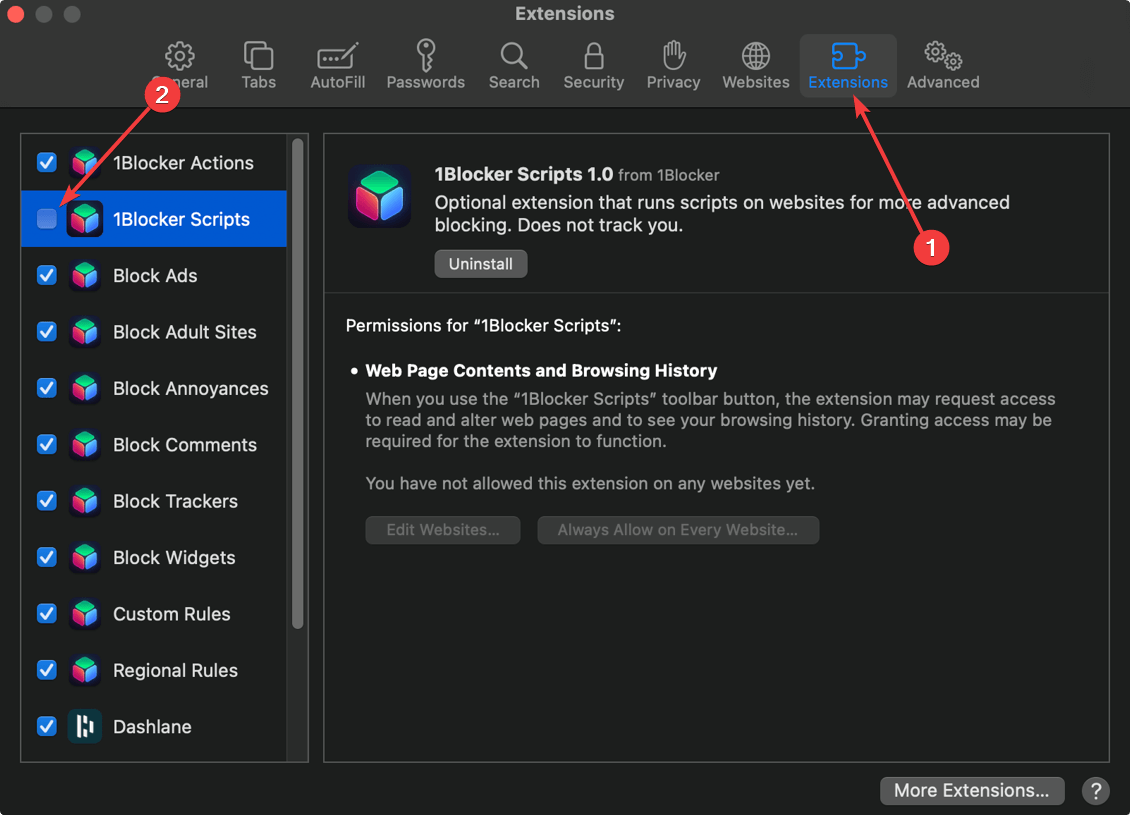Open the Extensions puzzle icon
Image resolution: width=1130 pixels, height=815 pixels.
pyautogui.click(x=848, y=55)
